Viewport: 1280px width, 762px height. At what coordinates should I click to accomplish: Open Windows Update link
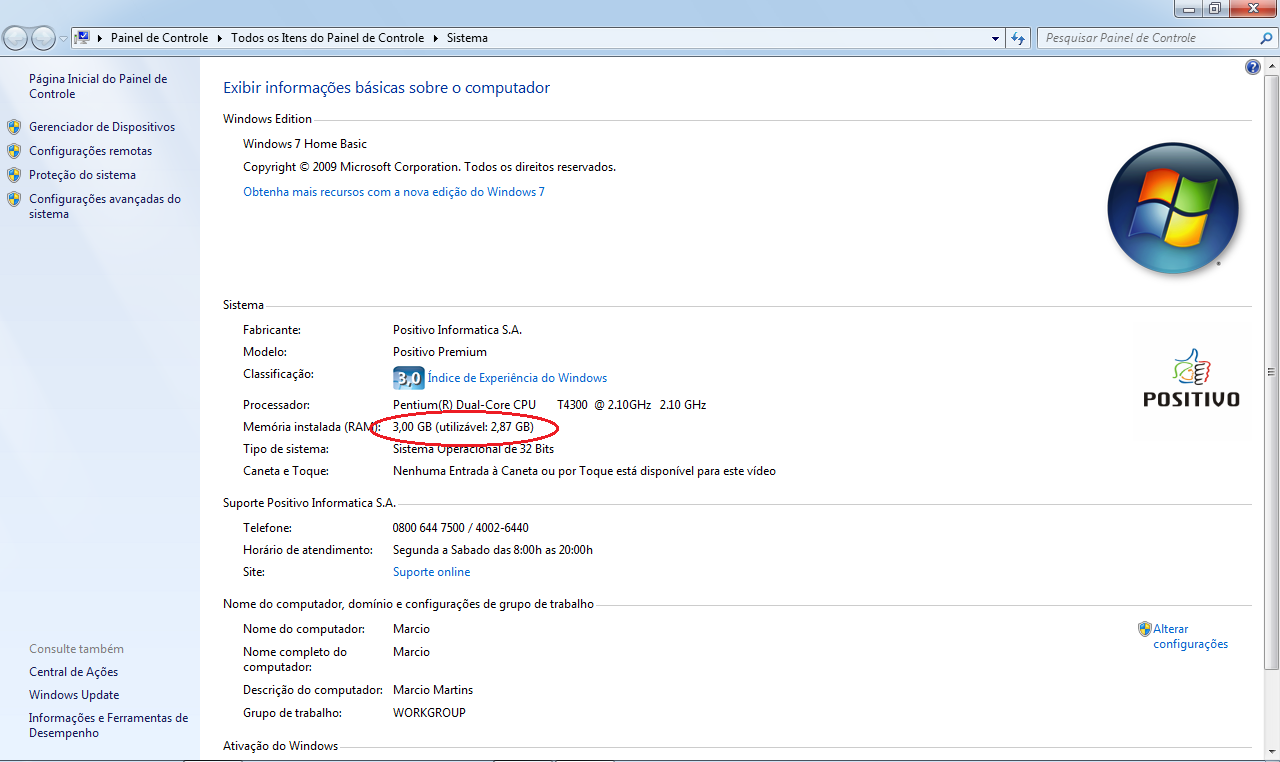pyautogui.click(x=74, y=695)
